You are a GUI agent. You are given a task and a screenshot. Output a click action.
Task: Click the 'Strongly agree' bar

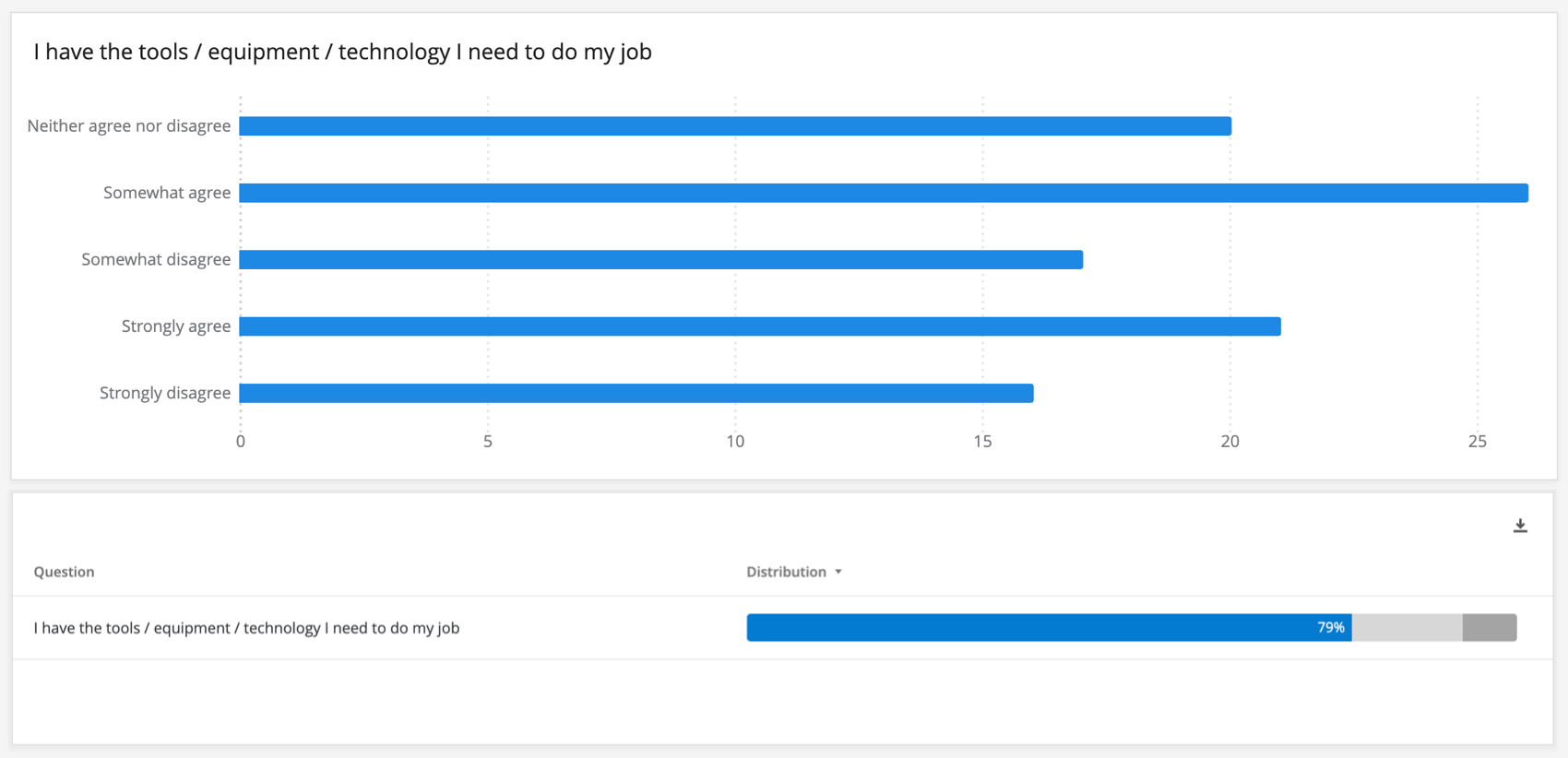pyautogui.click(x=756, y=326)
